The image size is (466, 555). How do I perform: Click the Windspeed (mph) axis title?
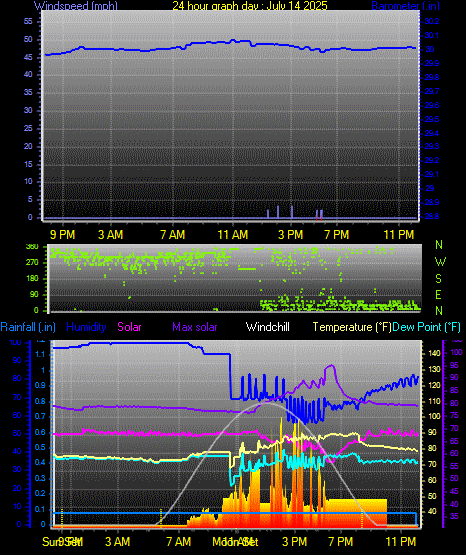[76, 5]
